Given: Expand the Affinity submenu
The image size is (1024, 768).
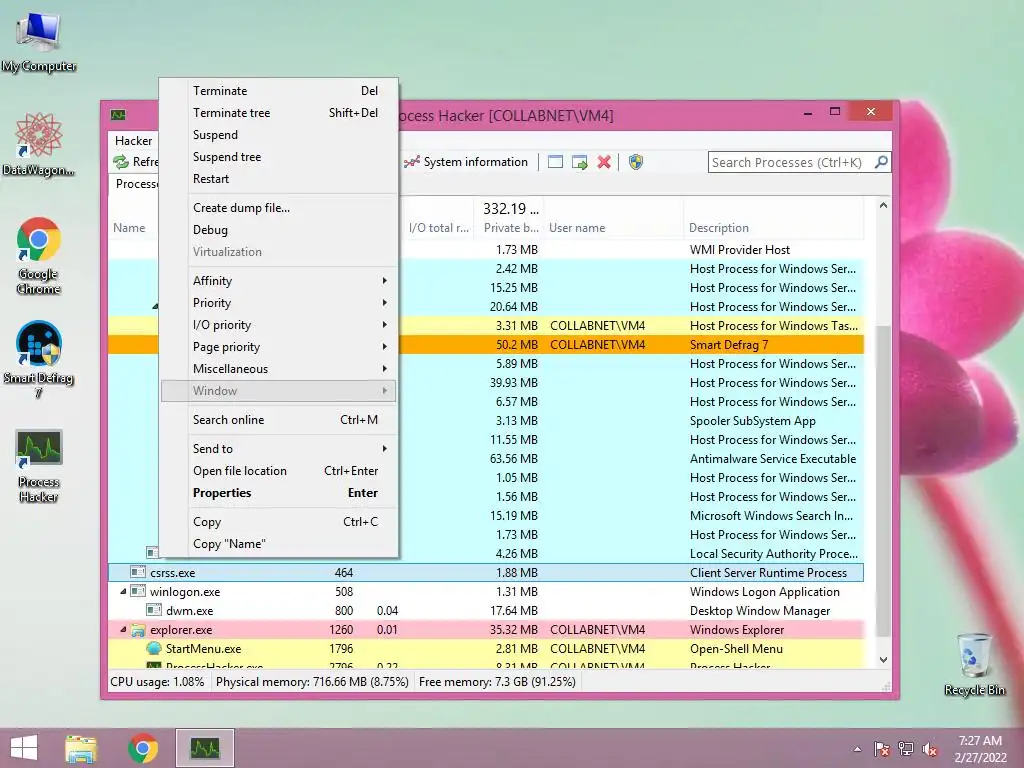Looking at the screenshot, I should (x=278, y=281).
